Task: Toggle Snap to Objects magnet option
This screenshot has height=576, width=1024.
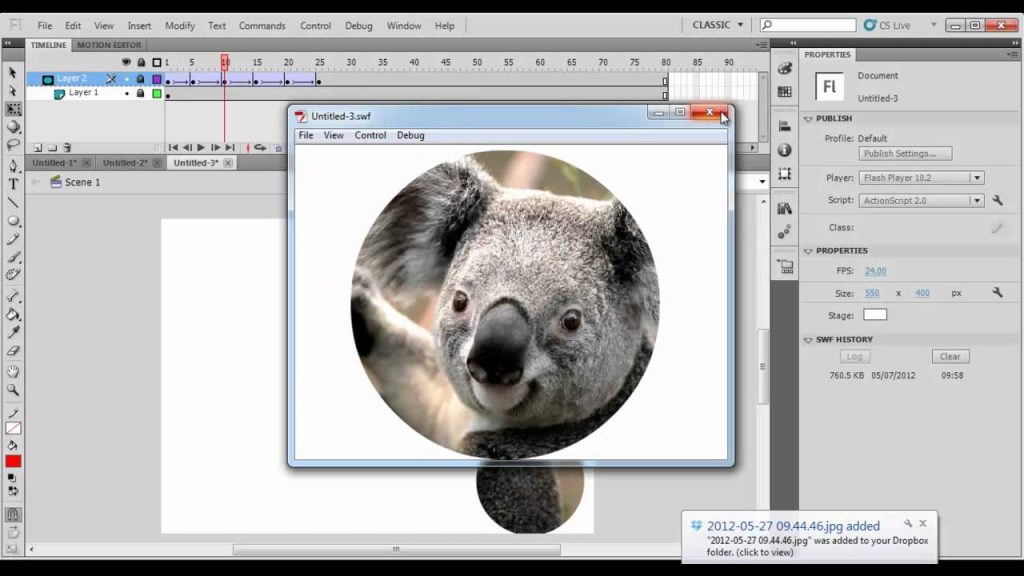Action: (x=13, y=515)
